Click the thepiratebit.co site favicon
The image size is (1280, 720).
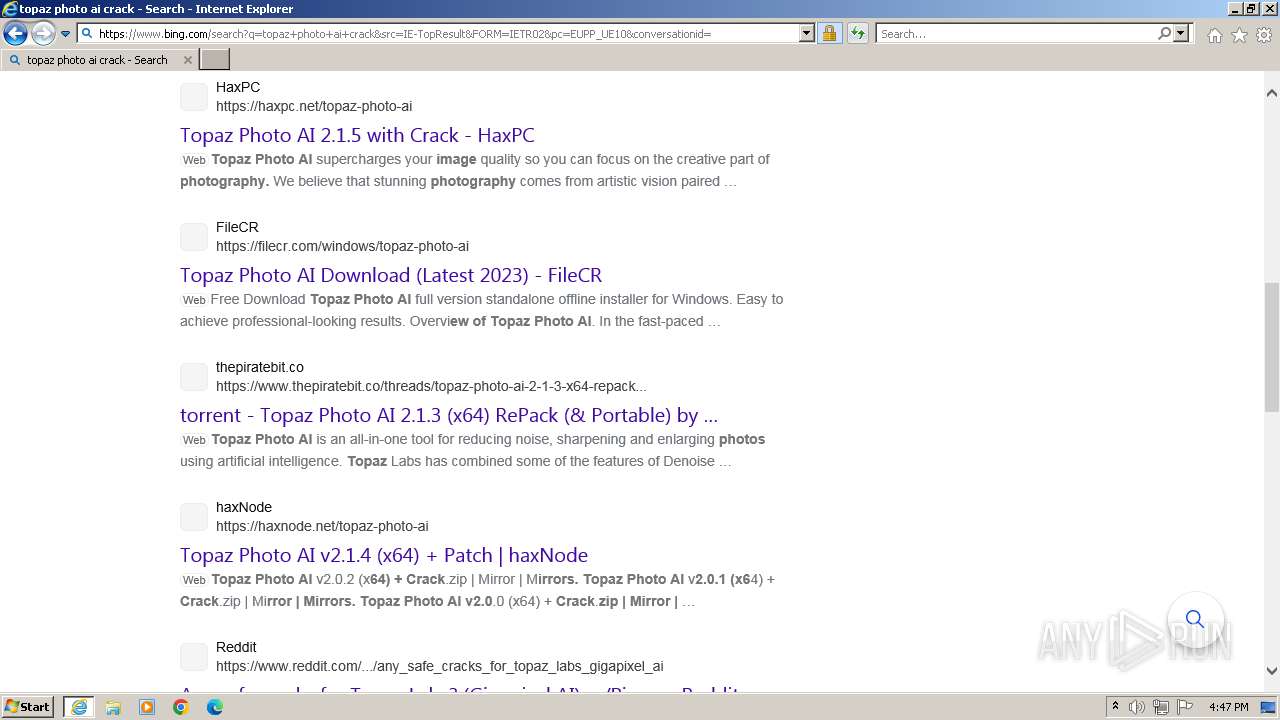[x=194, y=377]
